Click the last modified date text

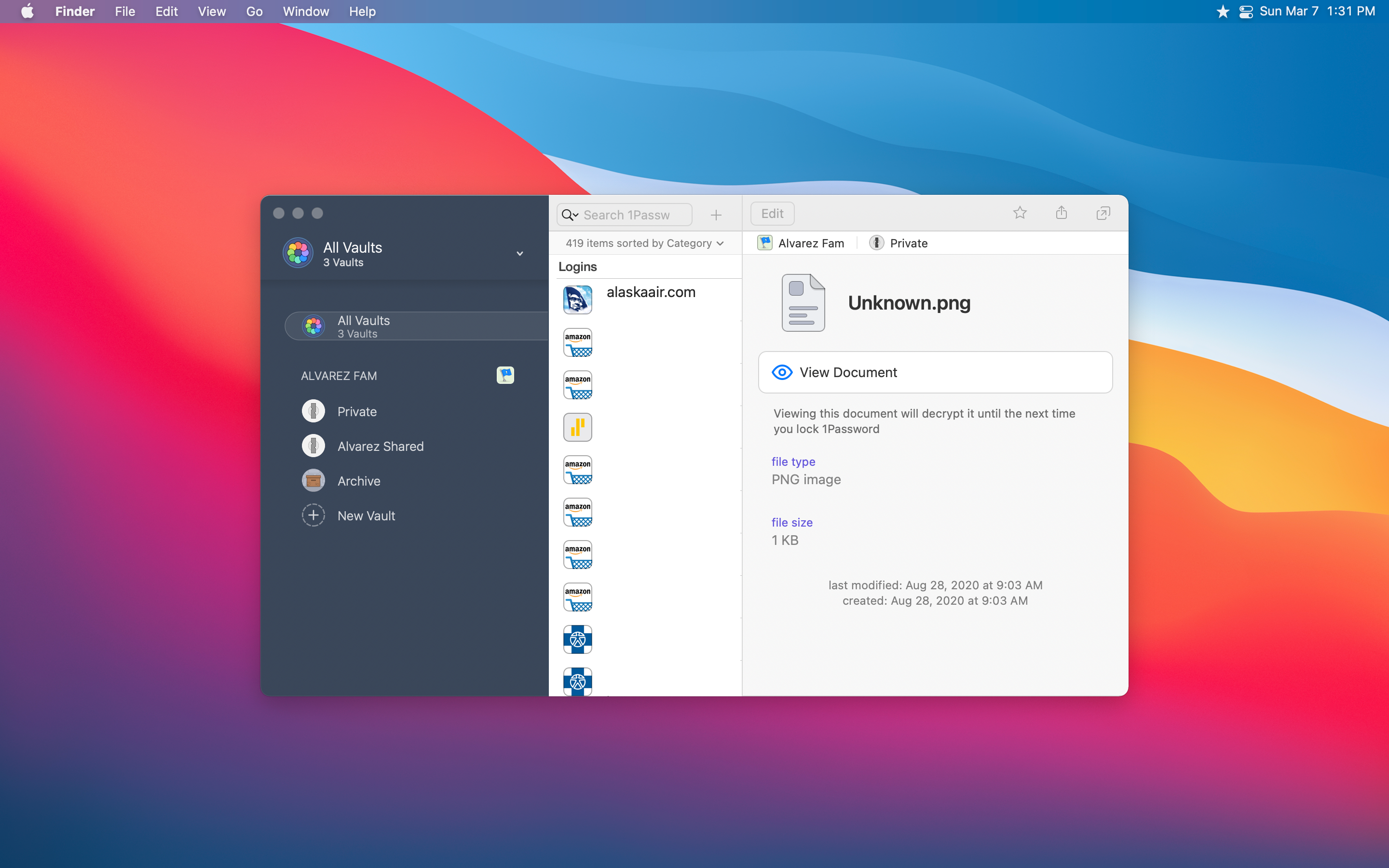click(x=935, y=585)
